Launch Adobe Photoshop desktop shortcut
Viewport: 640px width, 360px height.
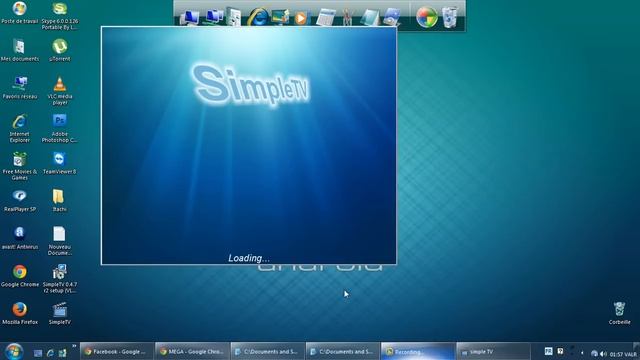(x=60, y=128)
